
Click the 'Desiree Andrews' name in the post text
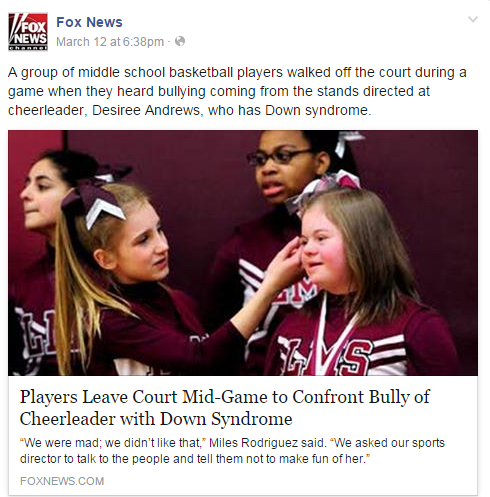146,110
